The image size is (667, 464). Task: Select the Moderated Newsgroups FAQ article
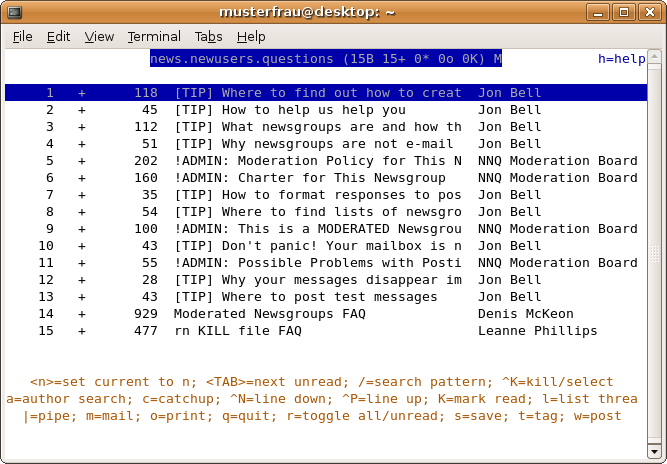click(269, 314)
